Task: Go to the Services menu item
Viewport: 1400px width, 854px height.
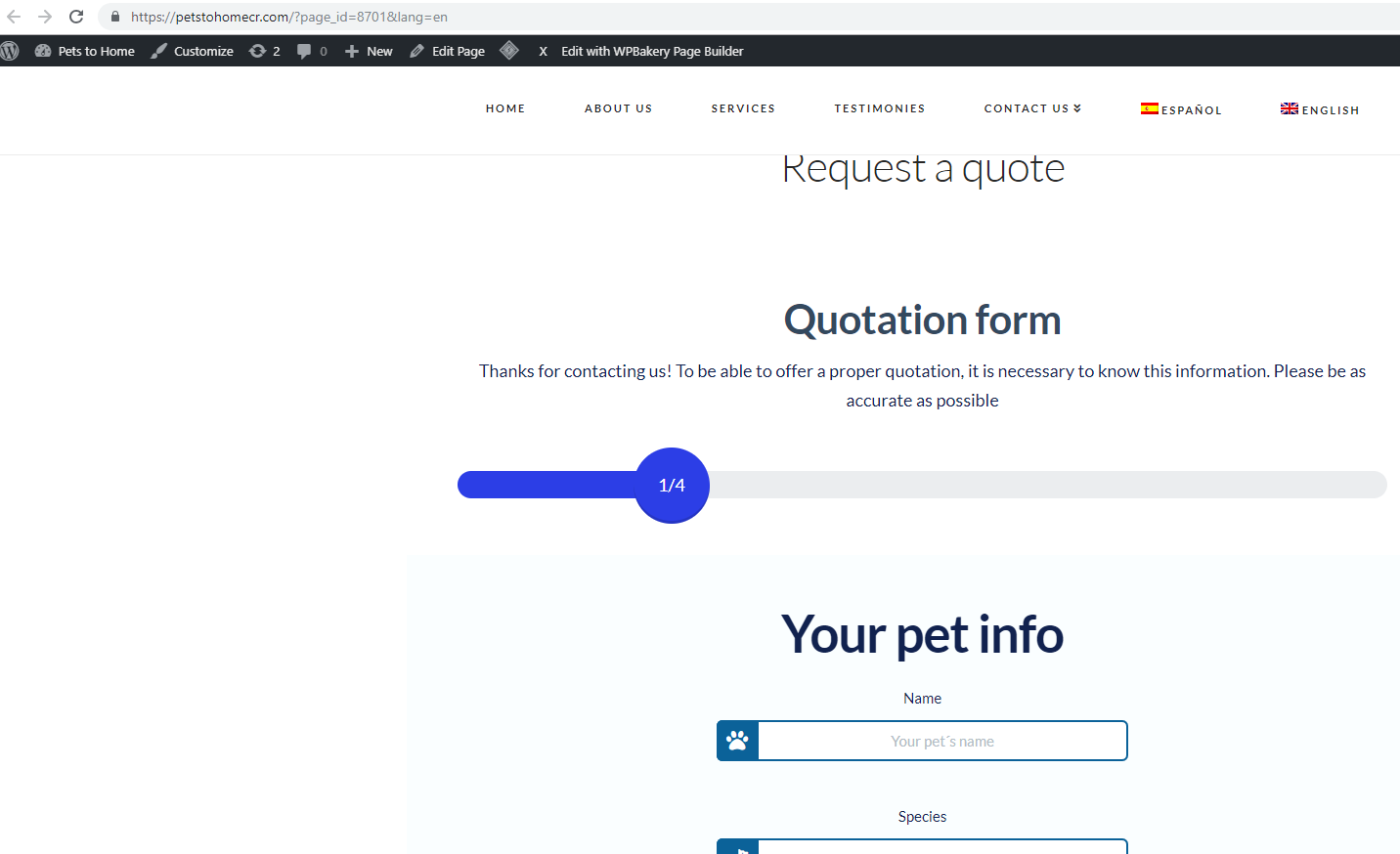Action: [x=743, y=108]
